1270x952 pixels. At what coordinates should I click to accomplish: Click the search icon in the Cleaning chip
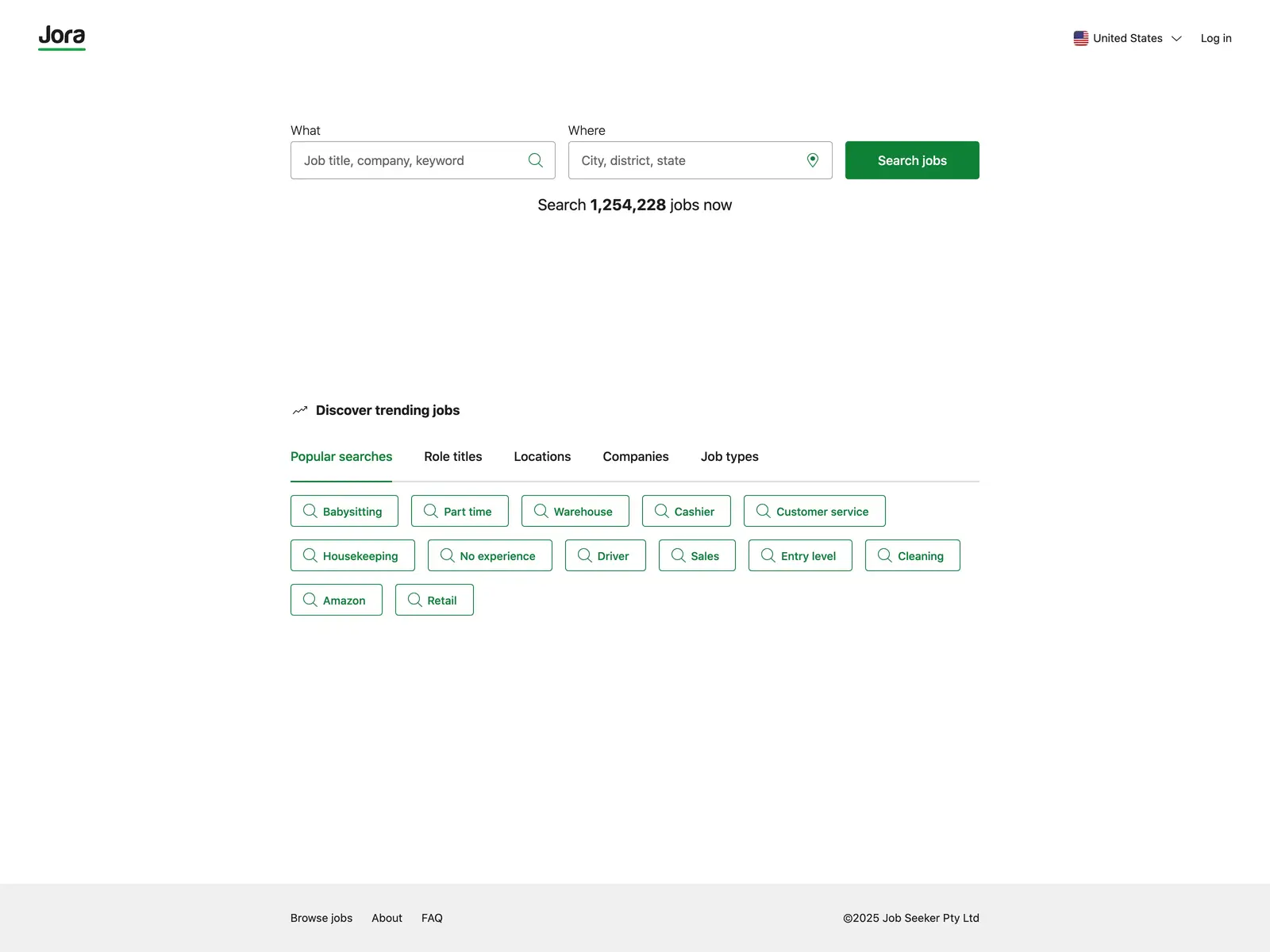coord(885,555)
